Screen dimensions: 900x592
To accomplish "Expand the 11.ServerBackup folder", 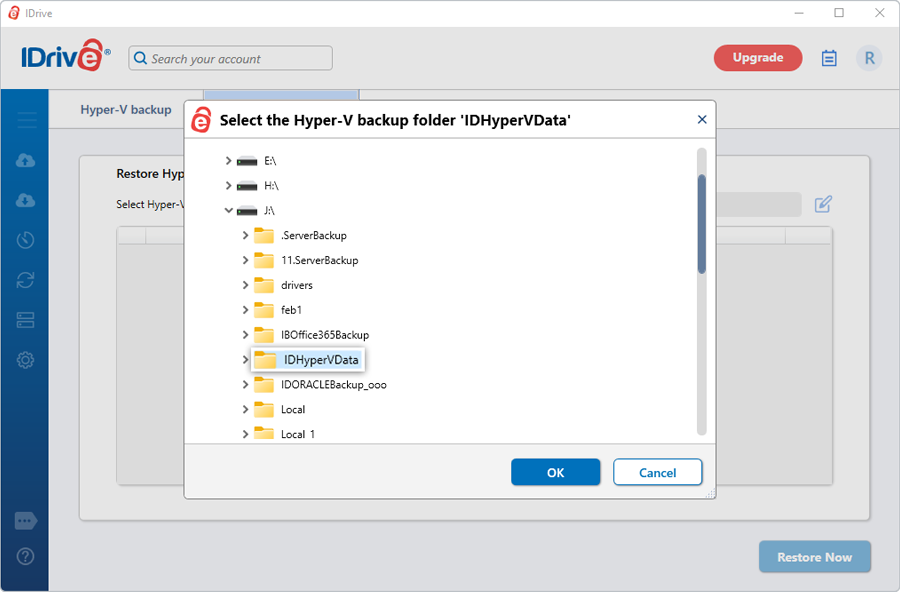I will (x=245, y=260).
